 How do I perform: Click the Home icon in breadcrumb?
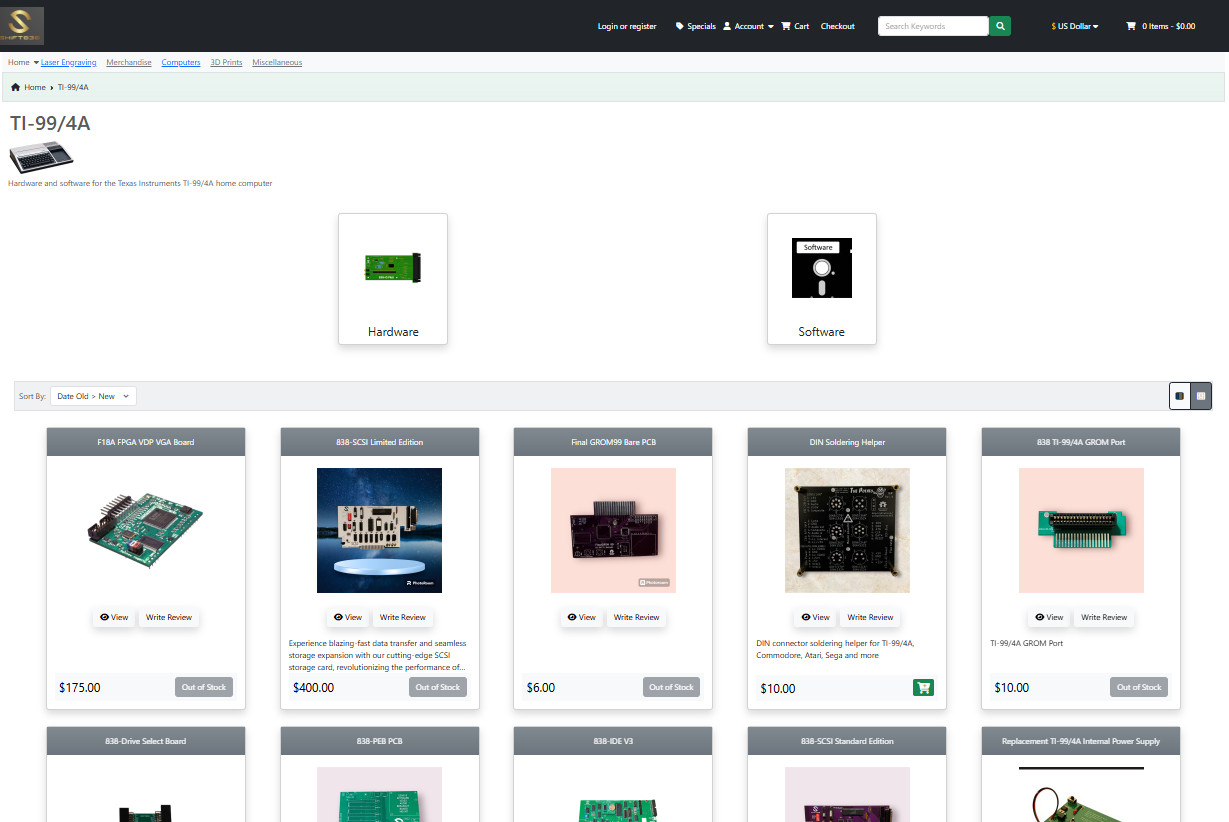click(x=16, y=87)
